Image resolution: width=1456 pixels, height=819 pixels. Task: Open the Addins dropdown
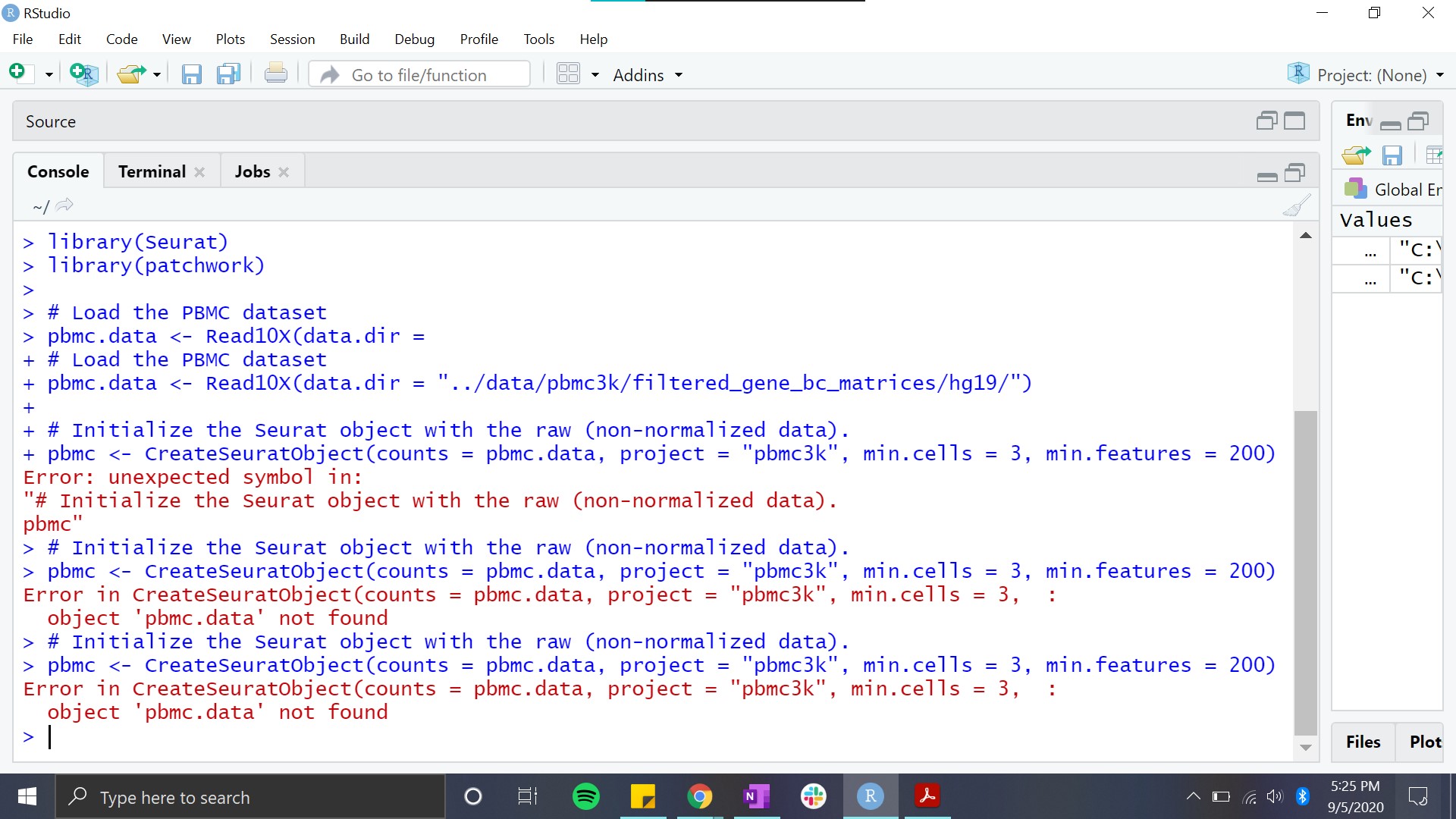(x=648, y=75)
